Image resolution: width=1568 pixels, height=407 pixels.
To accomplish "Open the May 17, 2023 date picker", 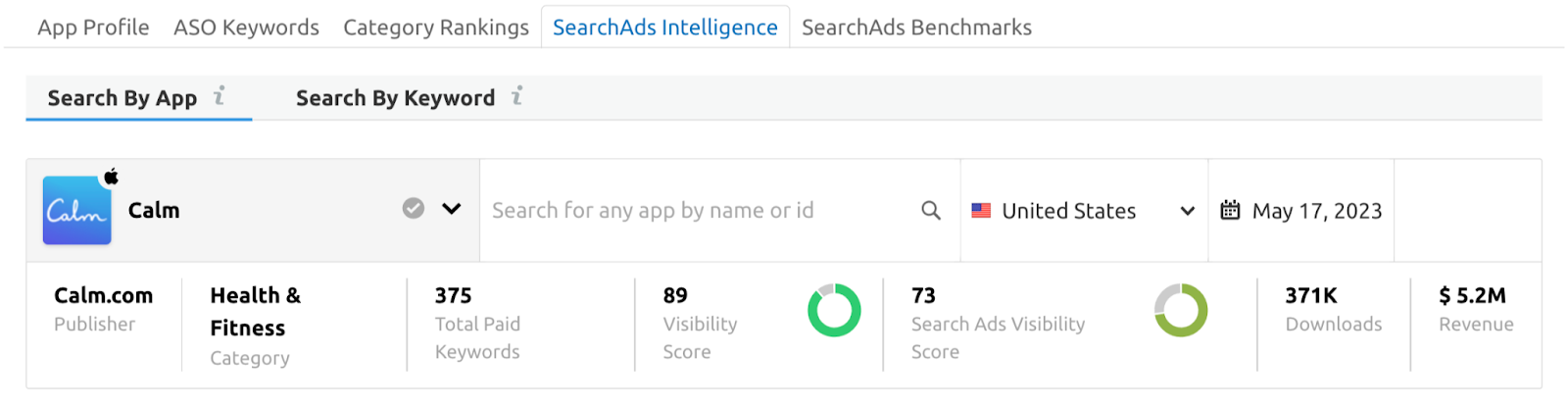I will tap(1316, 211).
